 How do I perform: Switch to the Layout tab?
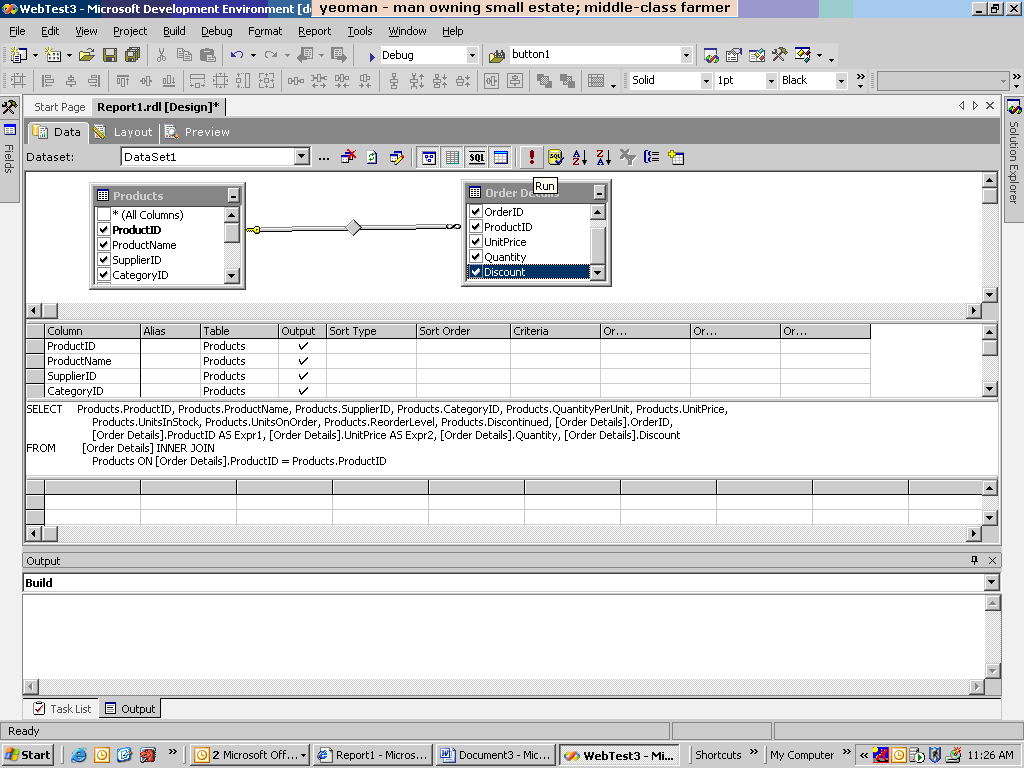(x=124, y=132)
